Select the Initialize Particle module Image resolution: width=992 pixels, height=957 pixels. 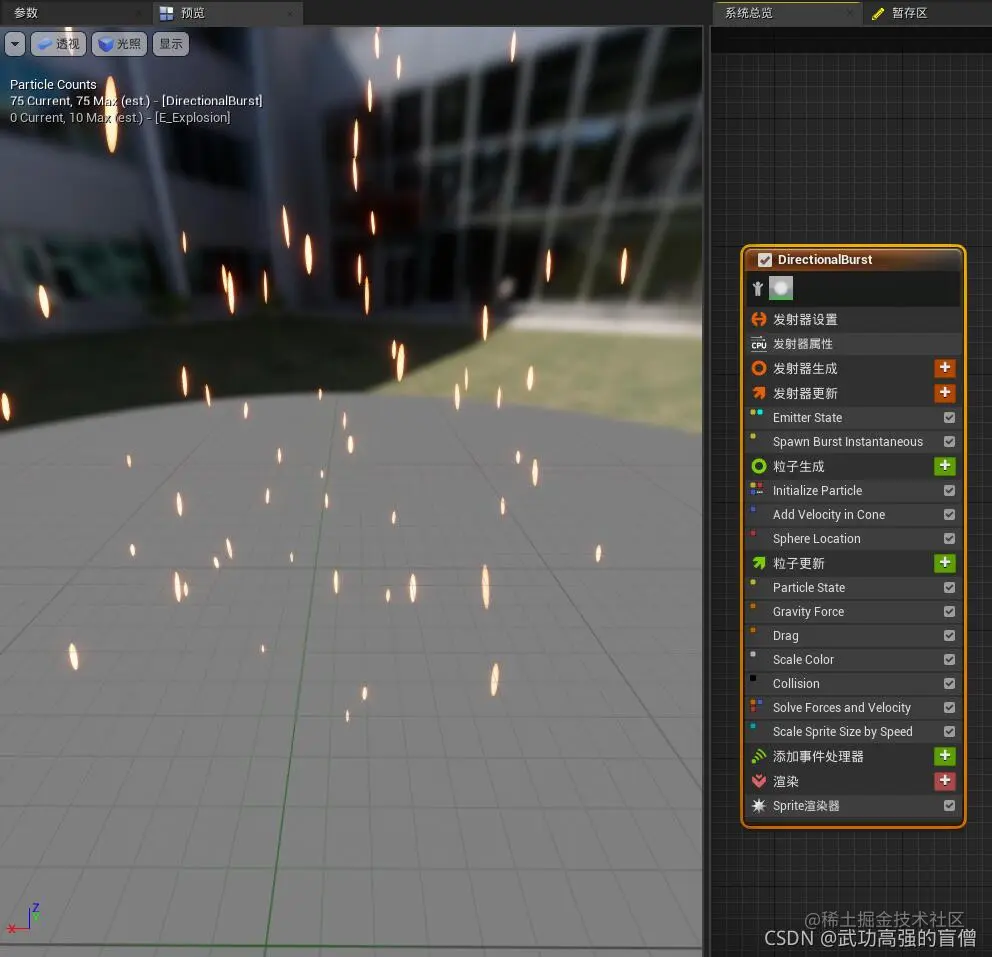852,490
